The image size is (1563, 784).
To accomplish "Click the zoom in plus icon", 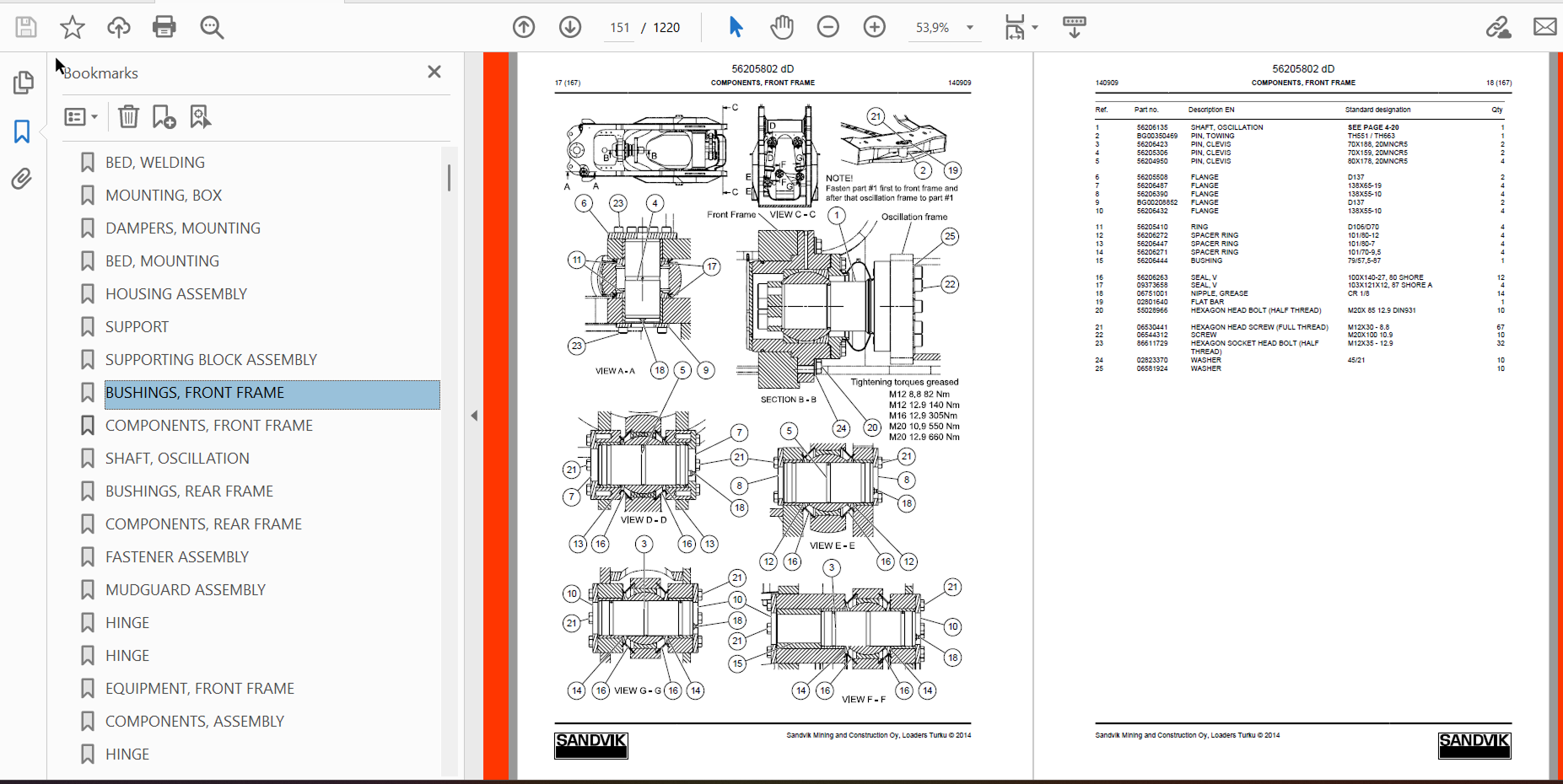I will pos(875,27).
